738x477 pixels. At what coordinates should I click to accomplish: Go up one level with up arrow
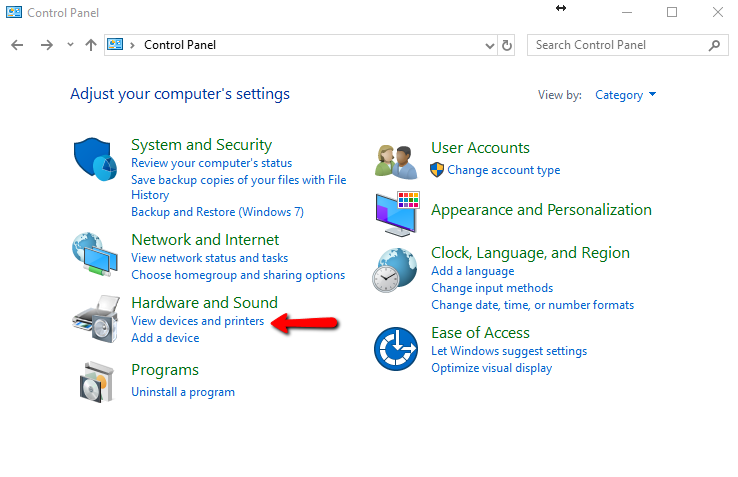click(91, 45)
